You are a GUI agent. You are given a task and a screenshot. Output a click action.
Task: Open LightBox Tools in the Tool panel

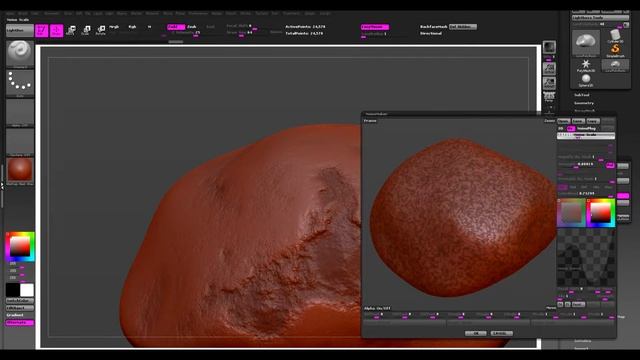pos(600,18)
